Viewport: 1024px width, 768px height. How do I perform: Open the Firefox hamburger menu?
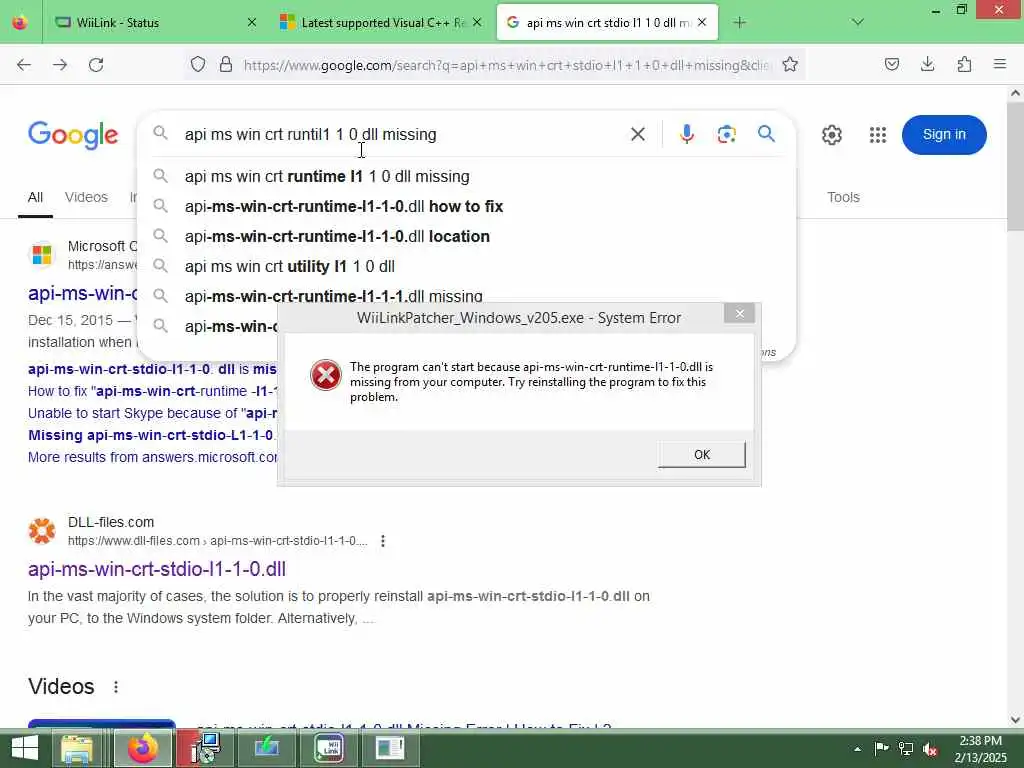click(x=1000, y=64)
